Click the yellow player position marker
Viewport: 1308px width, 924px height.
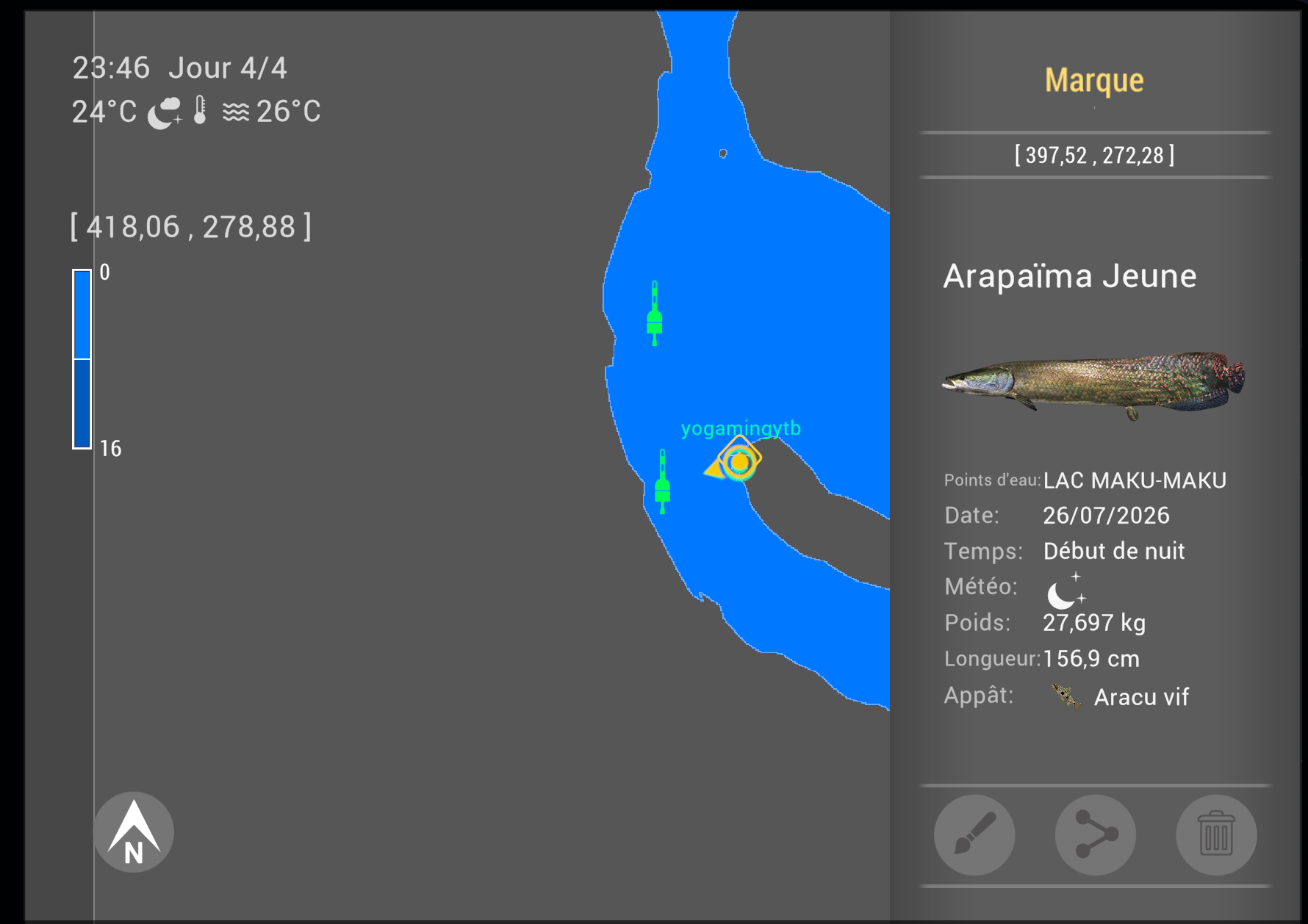tap(733, 461)
